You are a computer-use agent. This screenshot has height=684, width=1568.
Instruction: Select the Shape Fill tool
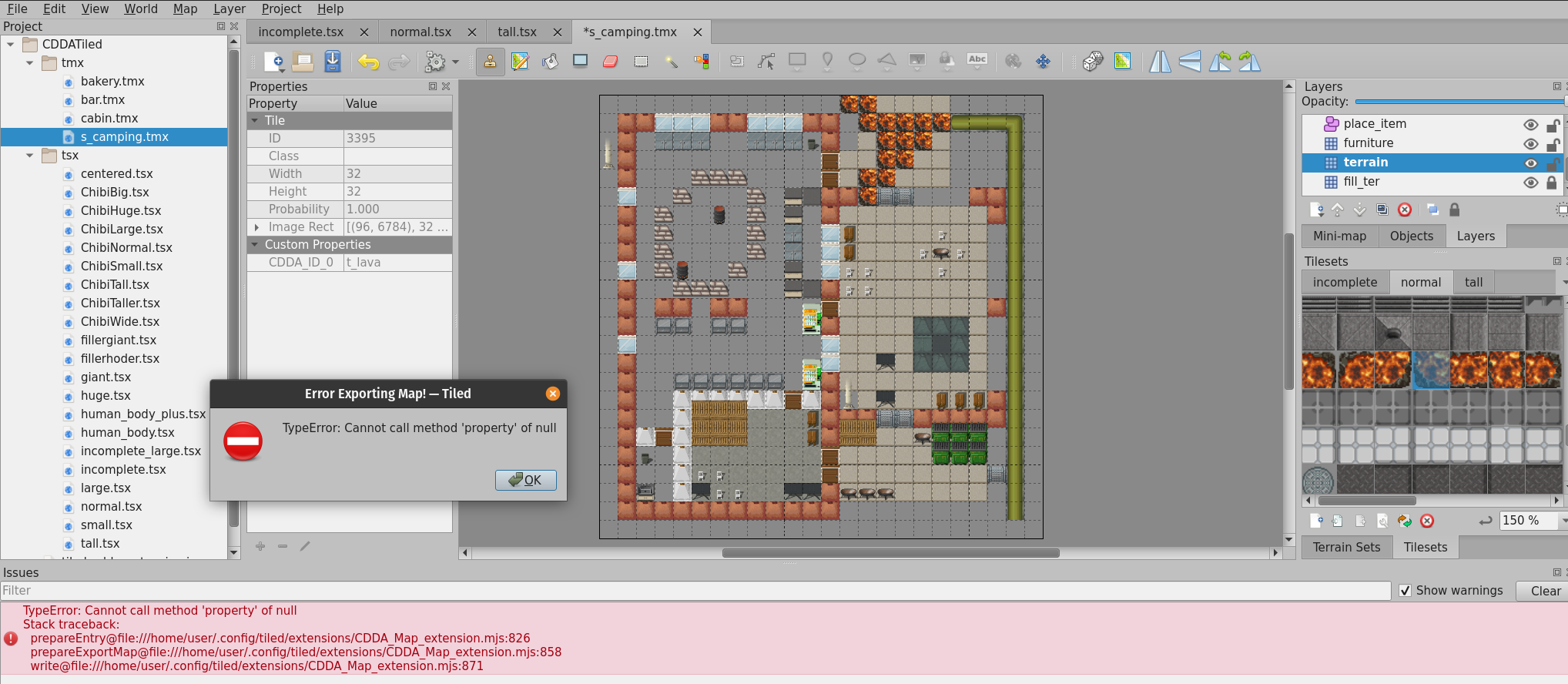tap(580, 62)
